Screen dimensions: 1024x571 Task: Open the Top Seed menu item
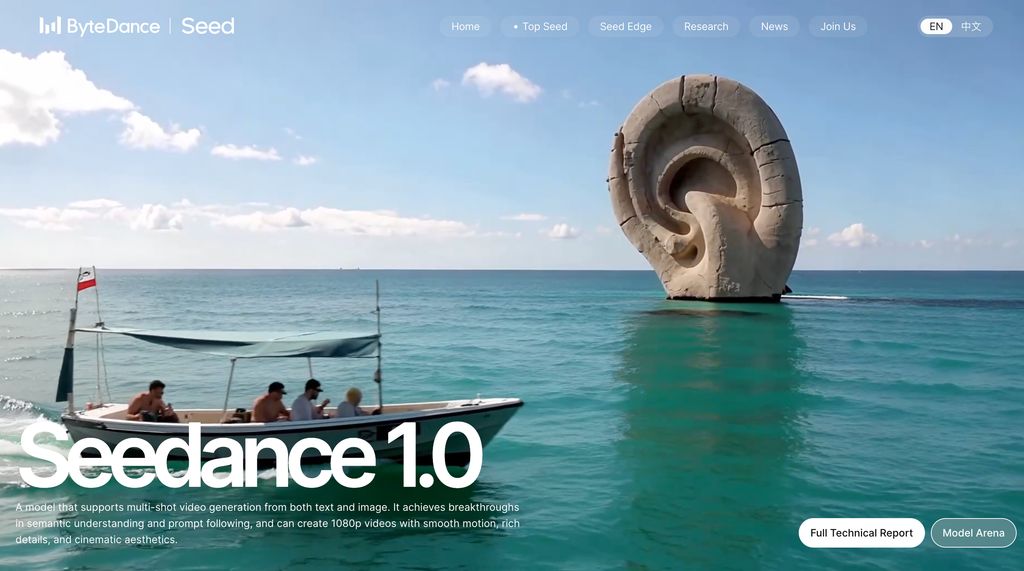point(545,27)
